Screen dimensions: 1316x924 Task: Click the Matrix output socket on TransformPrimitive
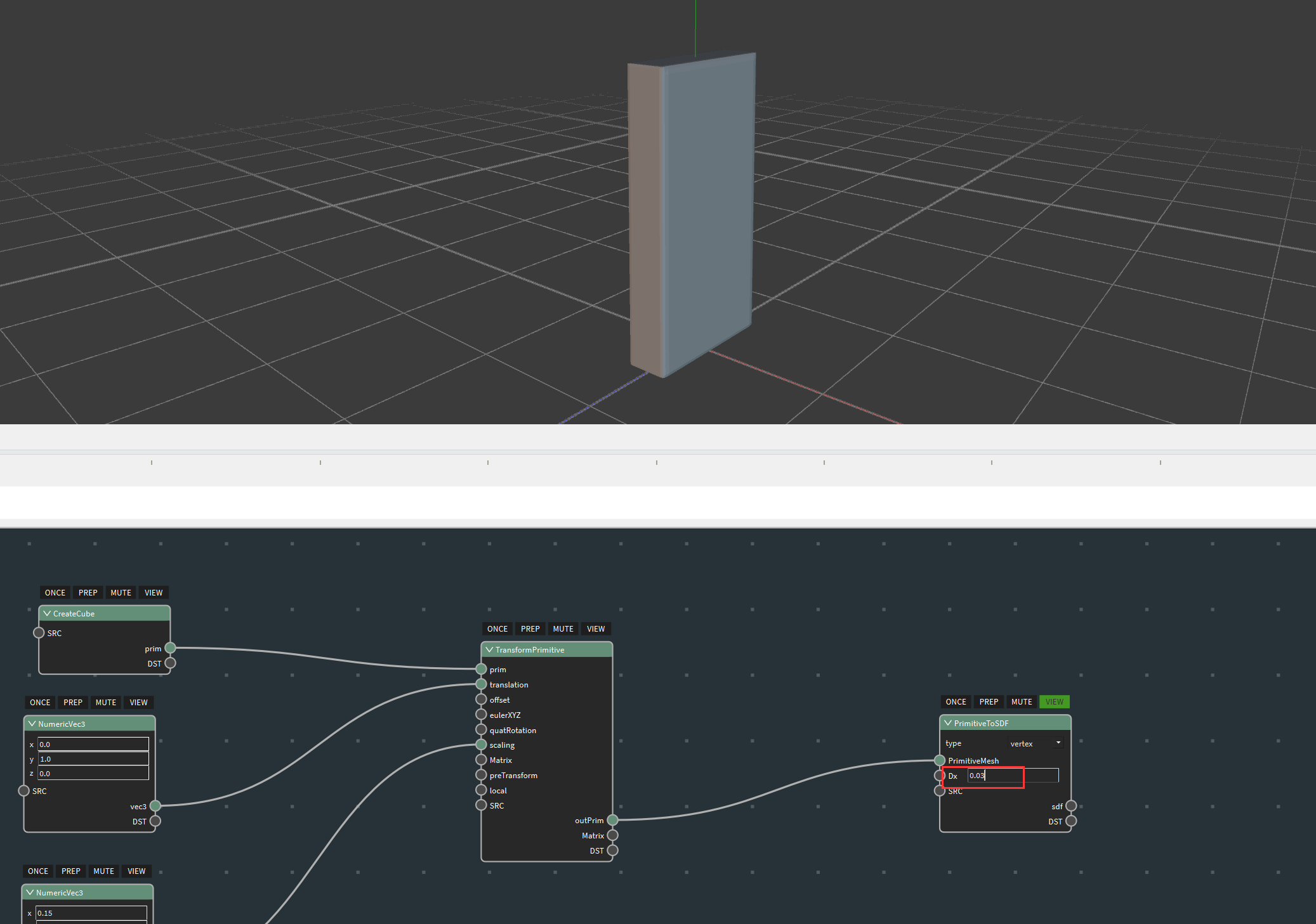click(612, 835)
